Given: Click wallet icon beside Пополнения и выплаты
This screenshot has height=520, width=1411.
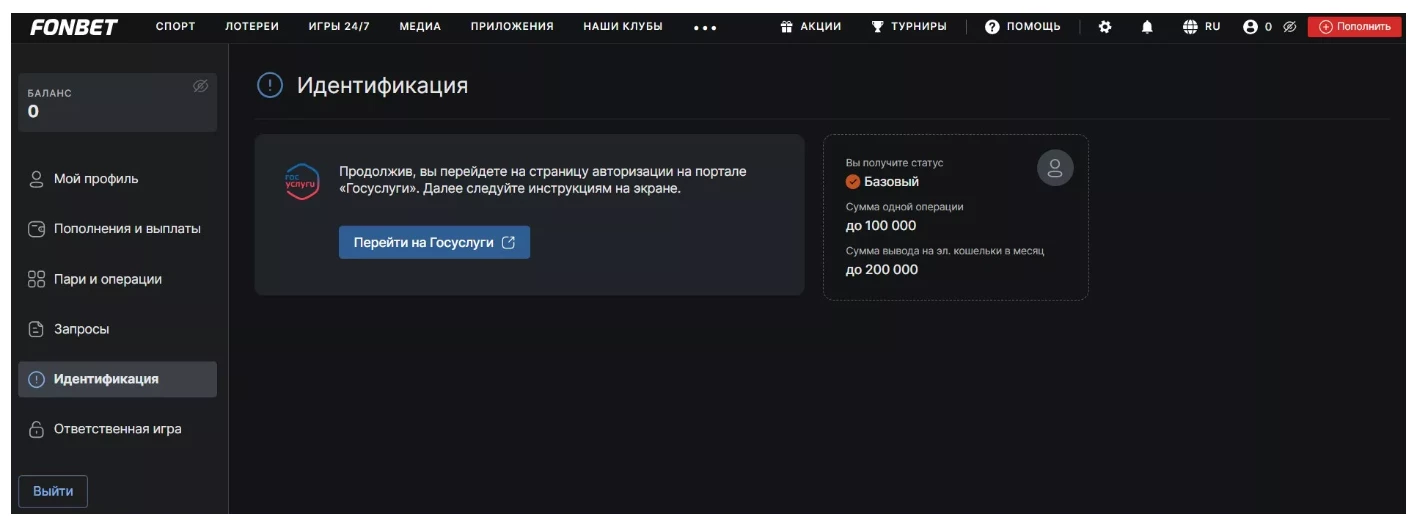Looking at the screenshot, I should [x=37, y=229].
